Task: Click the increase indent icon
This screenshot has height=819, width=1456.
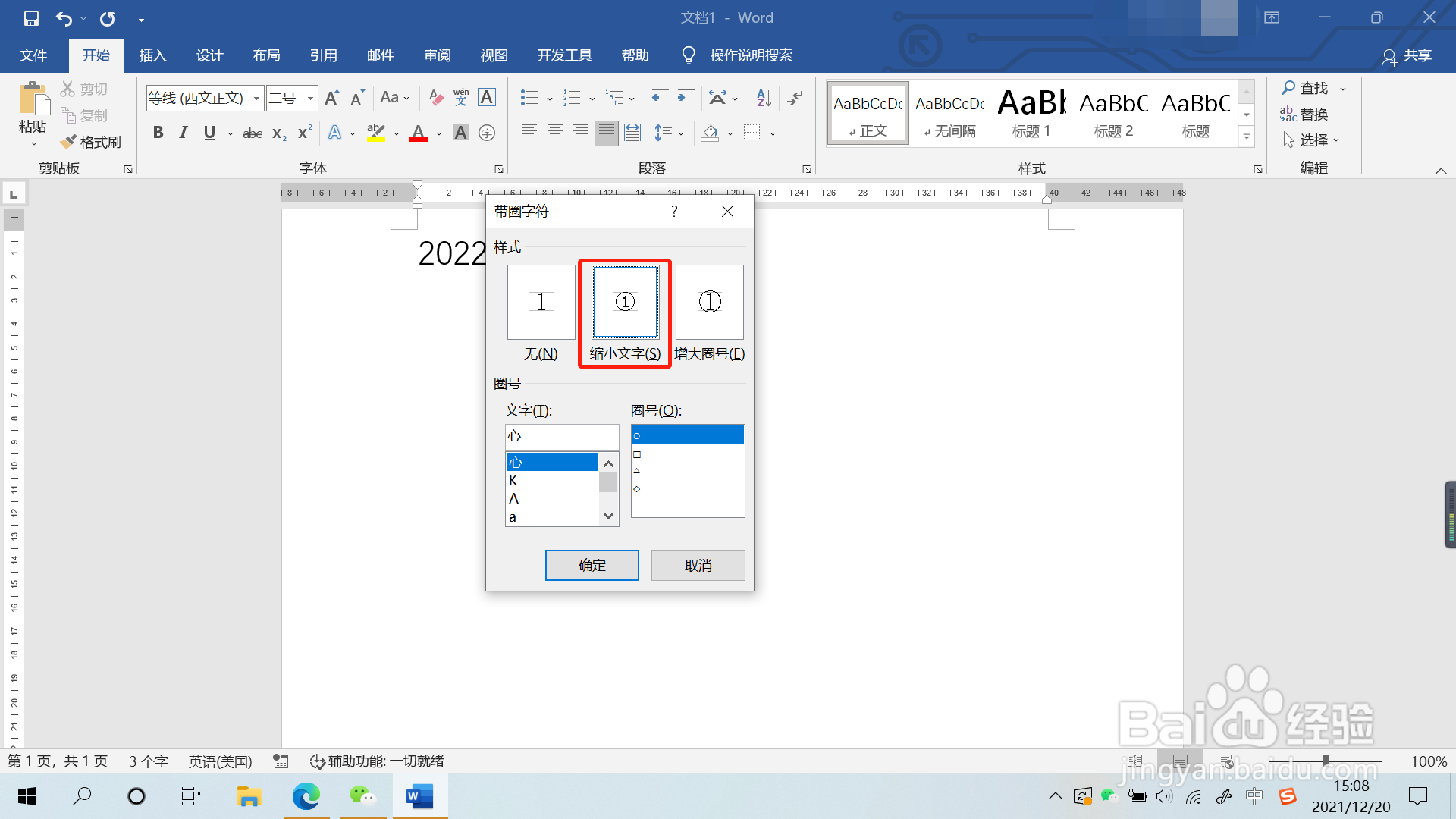Action: click(686, 97)
